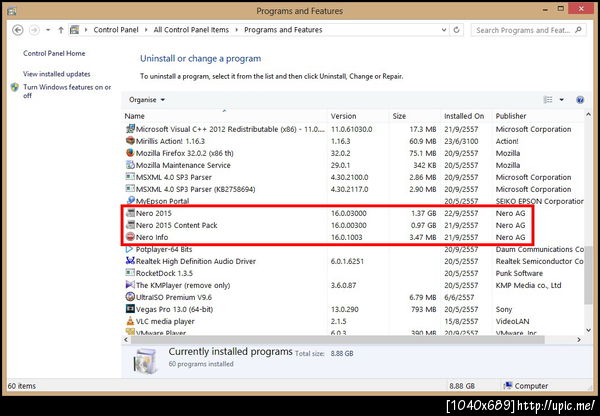This screenshot has width=600, height=416.
Task: Select MSXML 4.0 SP3 Parser icon, version 4.30.2100.0
Action: click(130, 177)
